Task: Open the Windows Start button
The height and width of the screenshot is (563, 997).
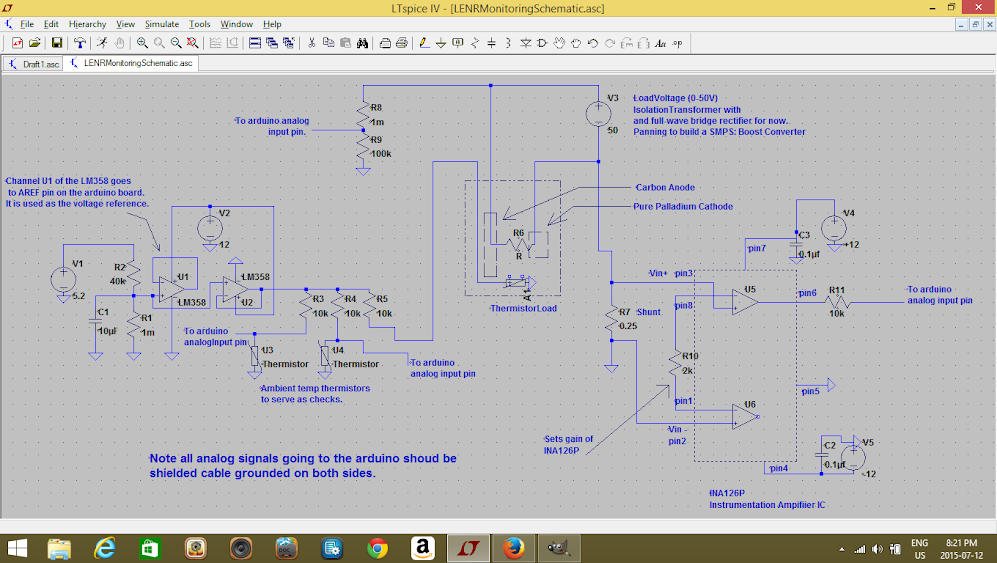Action: tap(17, 548)
